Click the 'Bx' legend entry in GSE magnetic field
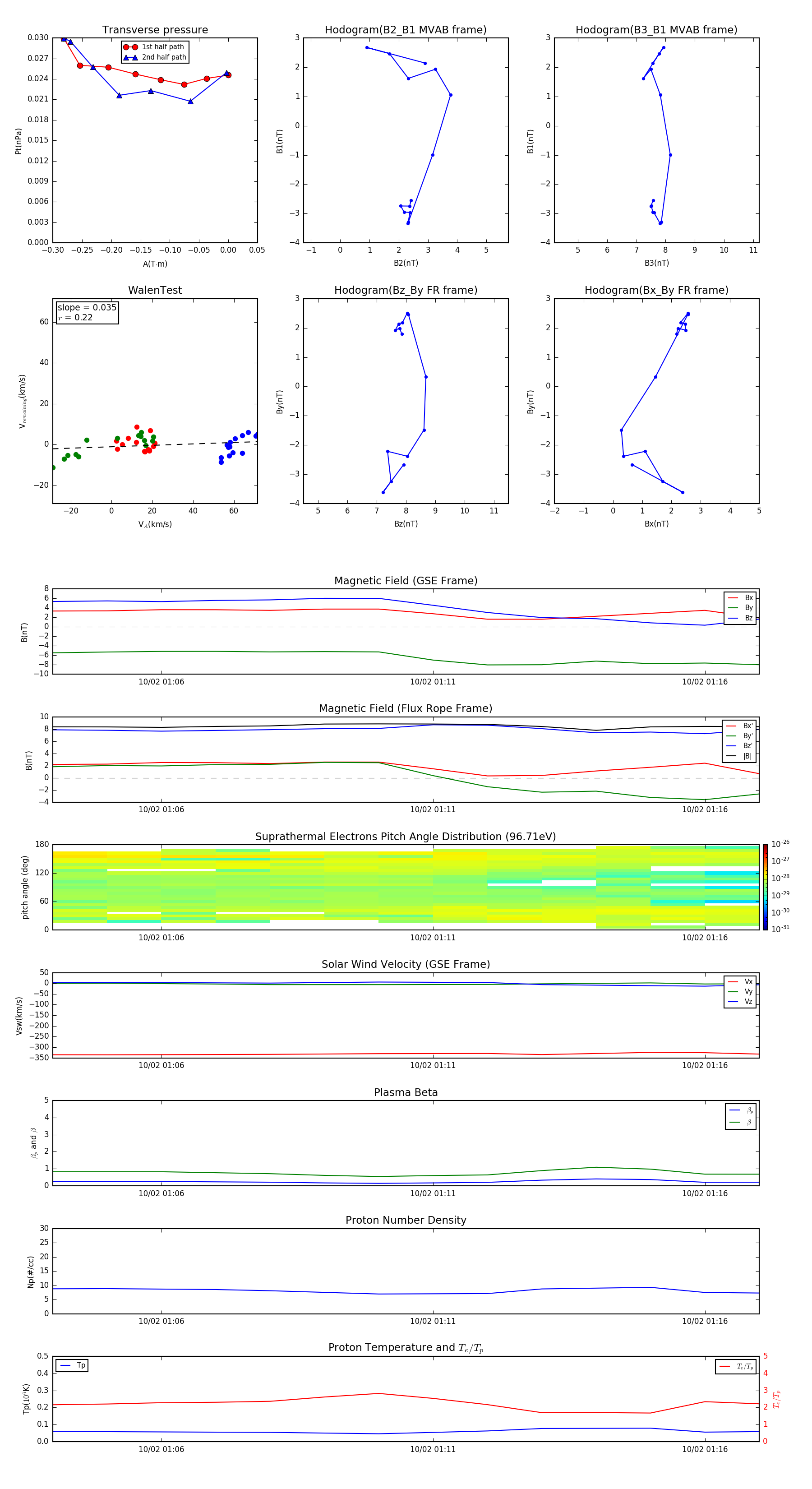812x1489 pixels. [741, 598]
